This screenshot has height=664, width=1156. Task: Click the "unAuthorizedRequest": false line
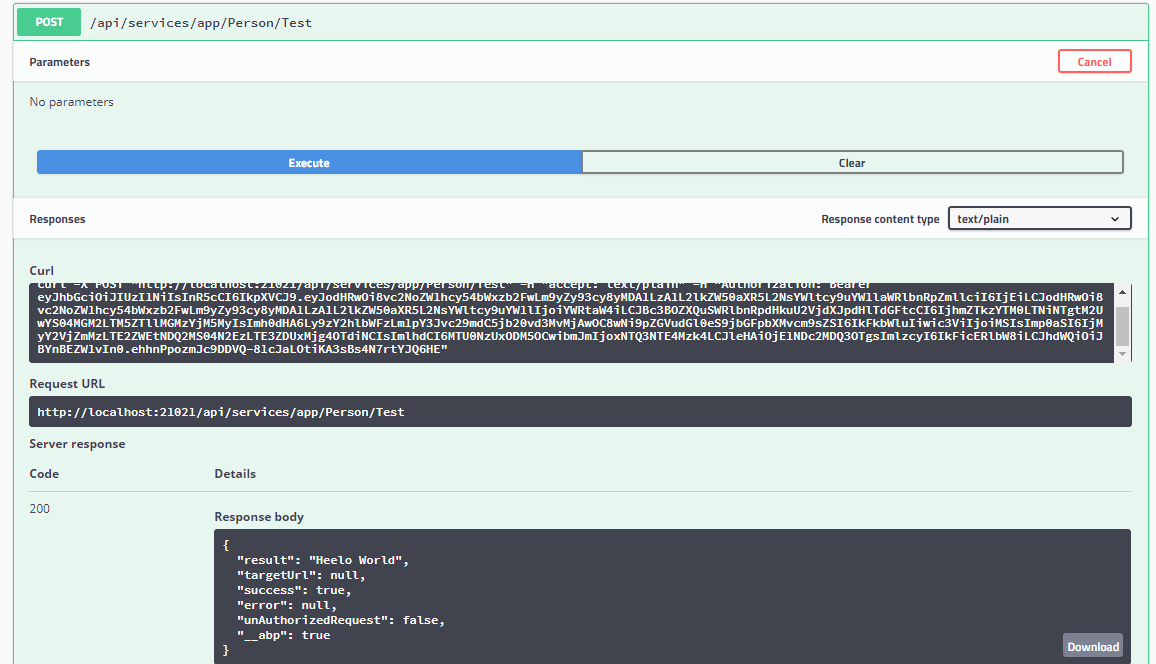341,621
